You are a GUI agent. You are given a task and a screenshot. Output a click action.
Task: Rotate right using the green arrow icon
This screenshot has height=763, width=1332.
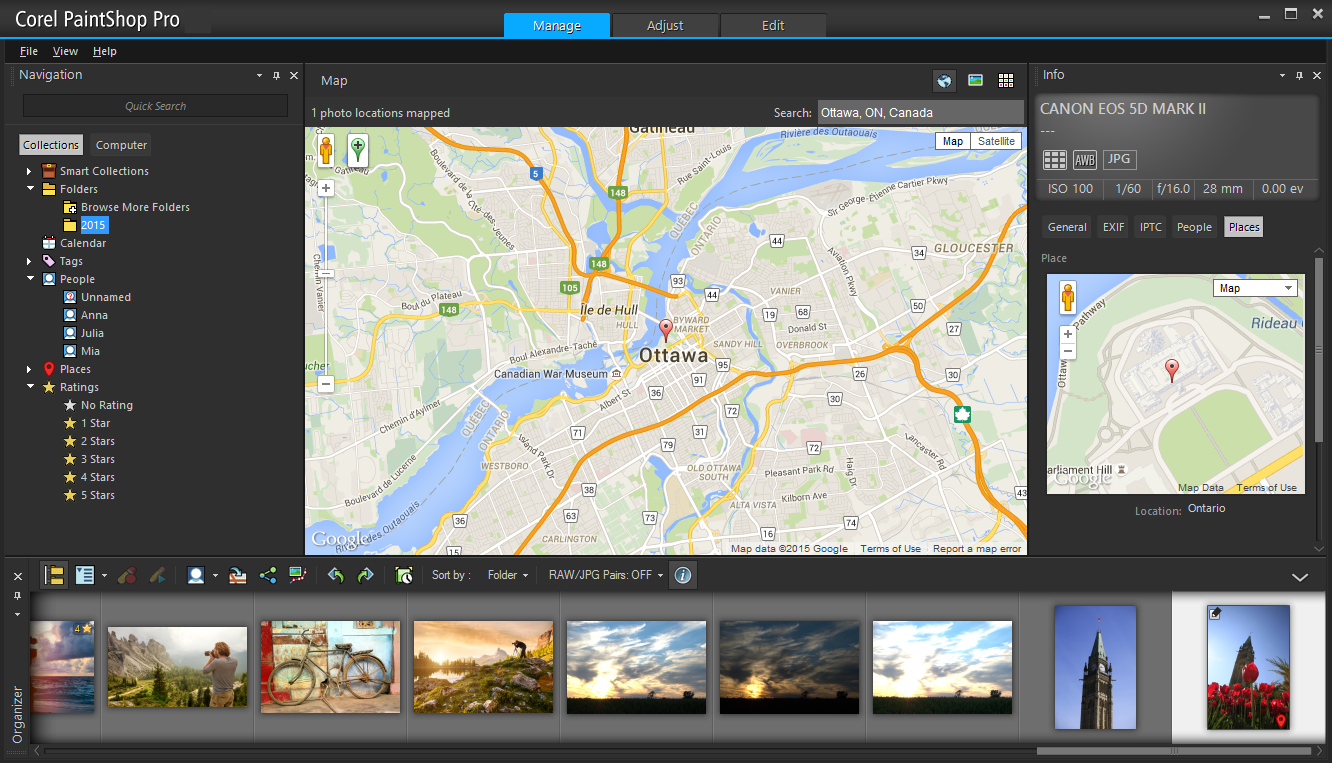[x=365, y=575]
